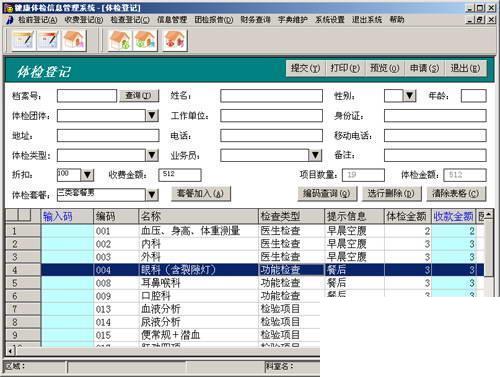Click the second calendar-pen toolbar icon
500x377 pixels.
click(x=49, y=40)
